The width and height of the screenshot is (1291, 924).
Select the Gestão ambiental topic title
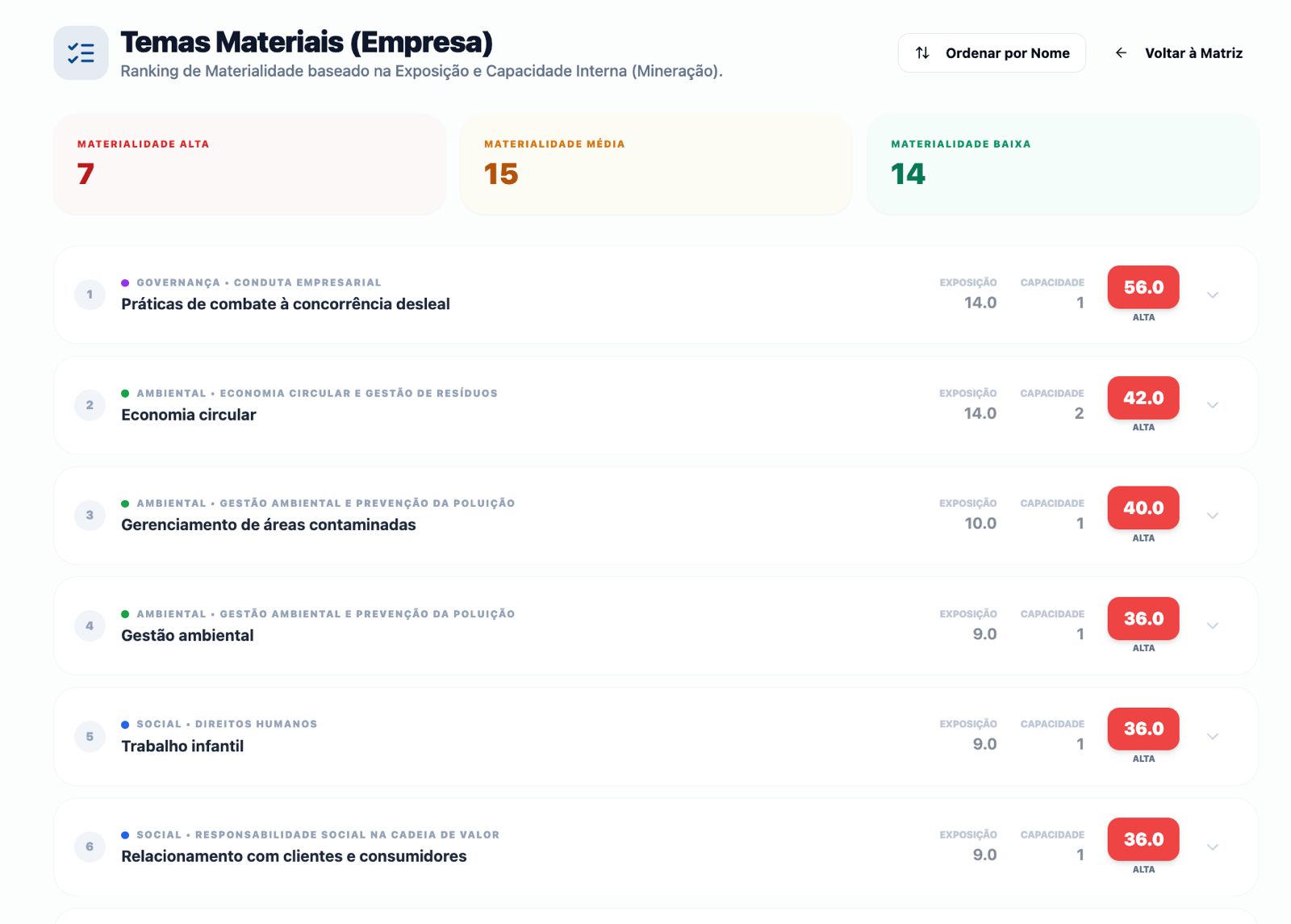click(187, 636)
